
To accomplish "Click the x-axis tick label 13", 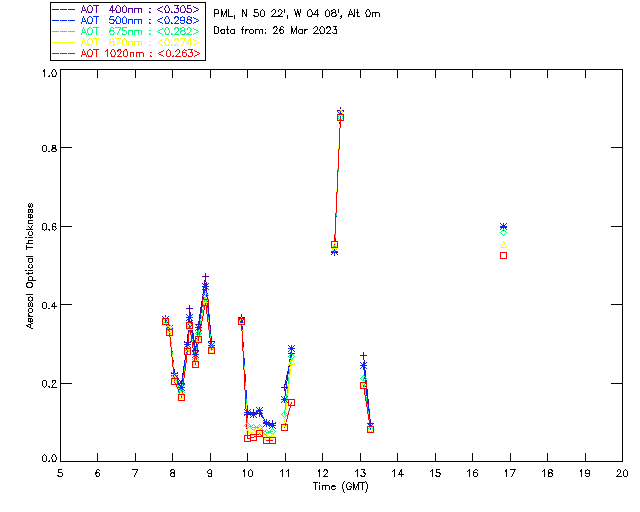I will (360, 473).
